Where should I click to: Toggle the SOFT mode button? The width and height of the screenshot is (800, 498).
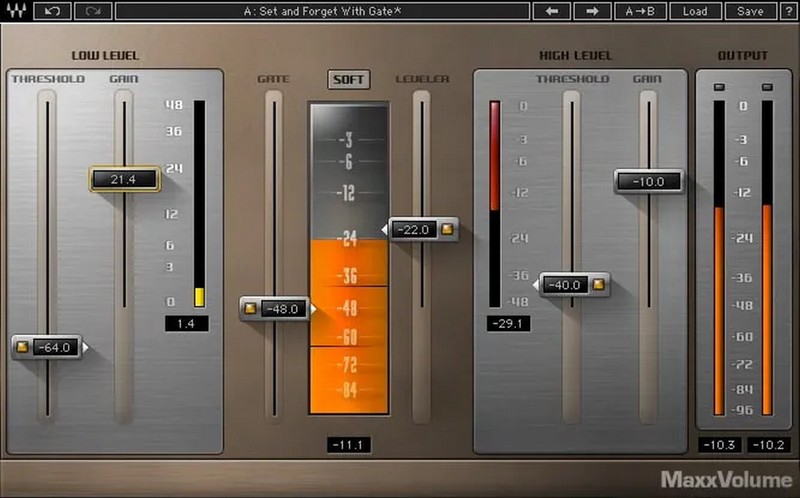349,79
